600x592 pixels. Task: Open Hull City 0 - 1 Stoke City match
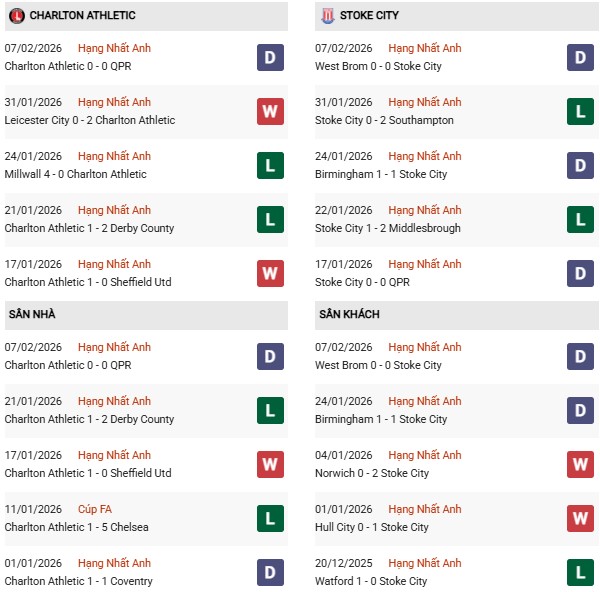(x=372, y=527)
